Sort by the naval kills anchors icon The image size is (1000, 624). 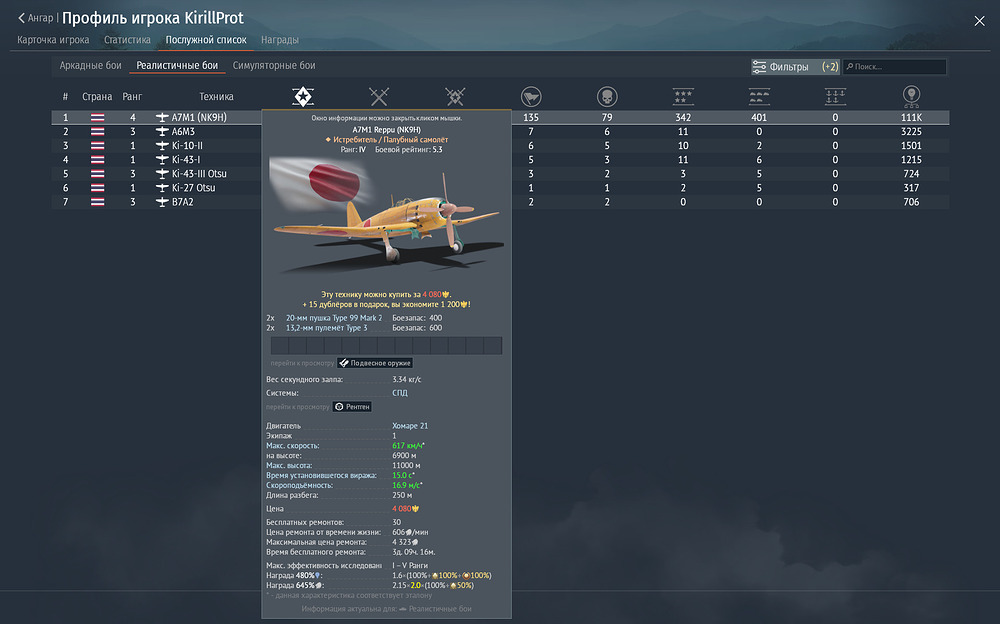tap(835, 96)
